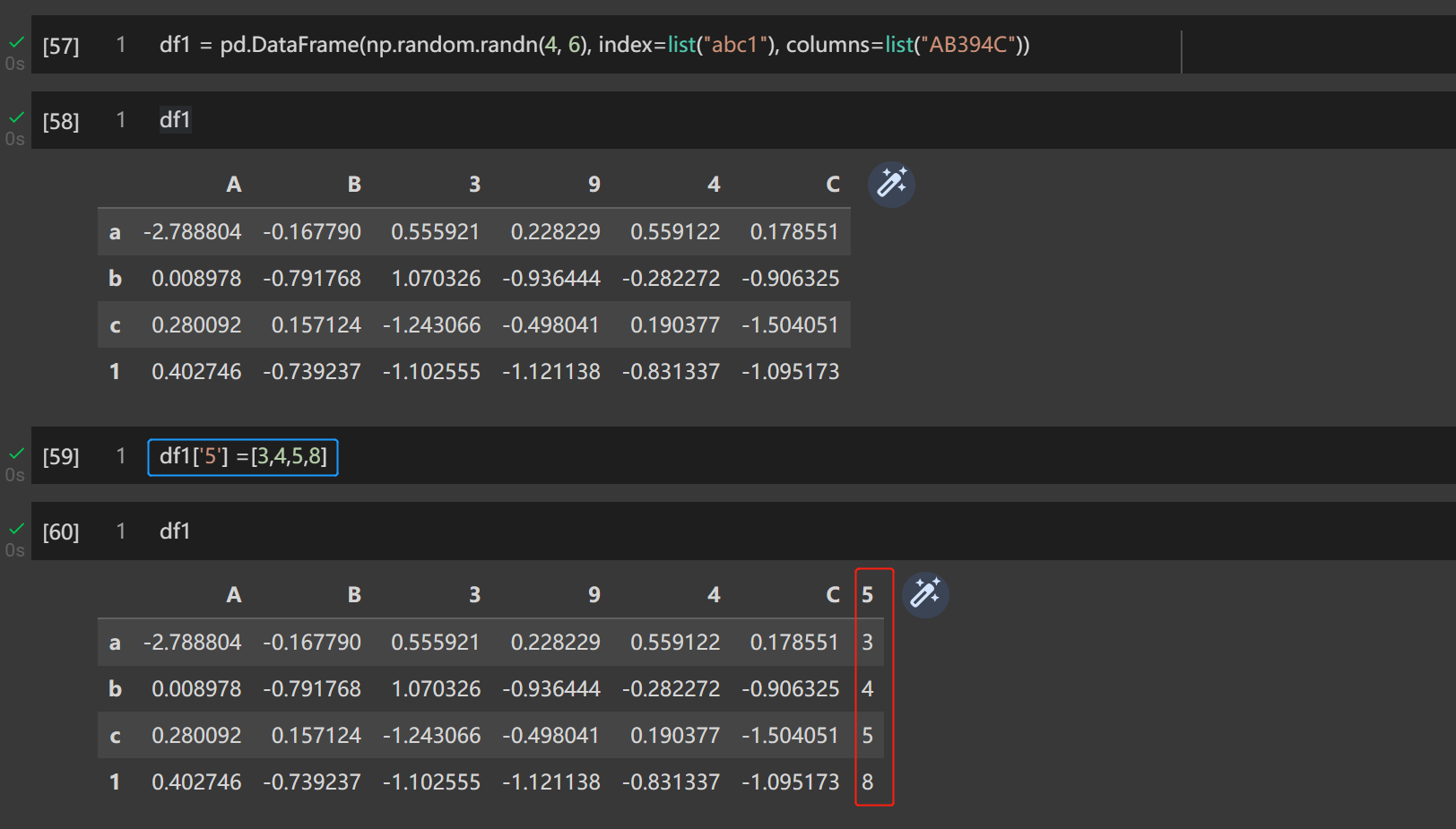Click value 0.157124 in second table

click(x=316, y=736)
